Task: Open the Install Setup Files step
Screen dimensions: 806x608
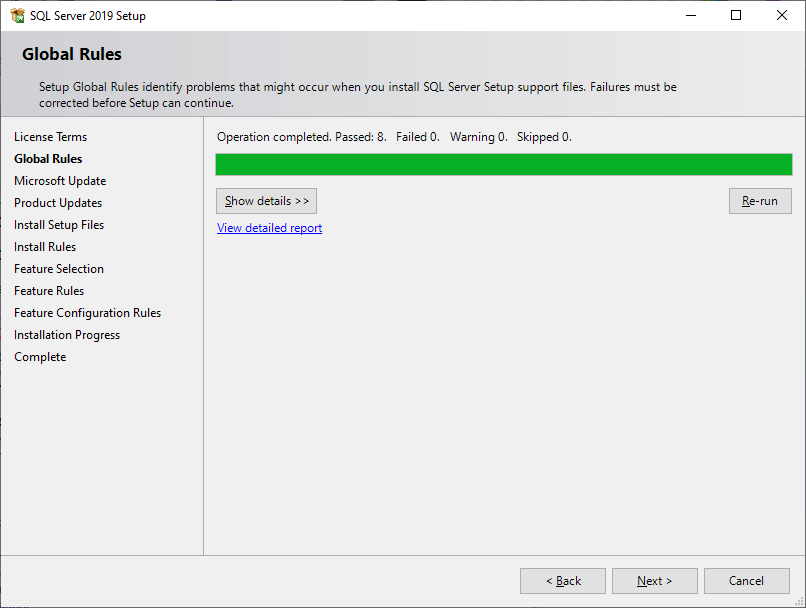Action: (58, 224)
